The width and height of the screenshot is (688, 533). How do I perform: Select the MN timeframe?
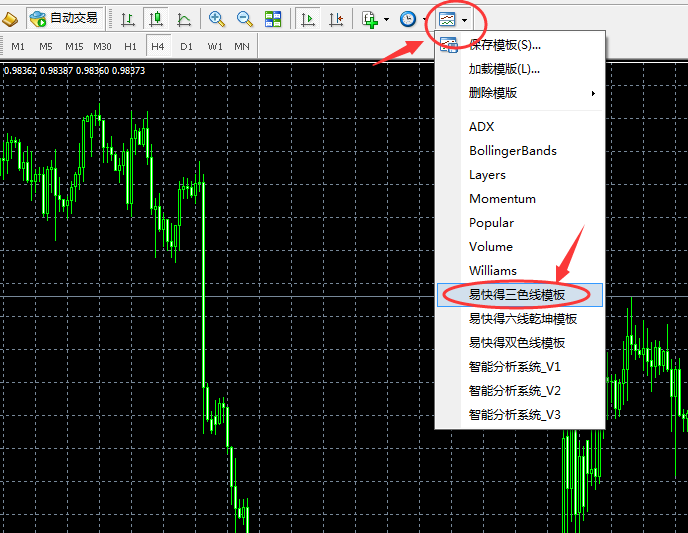click(242, 47)
